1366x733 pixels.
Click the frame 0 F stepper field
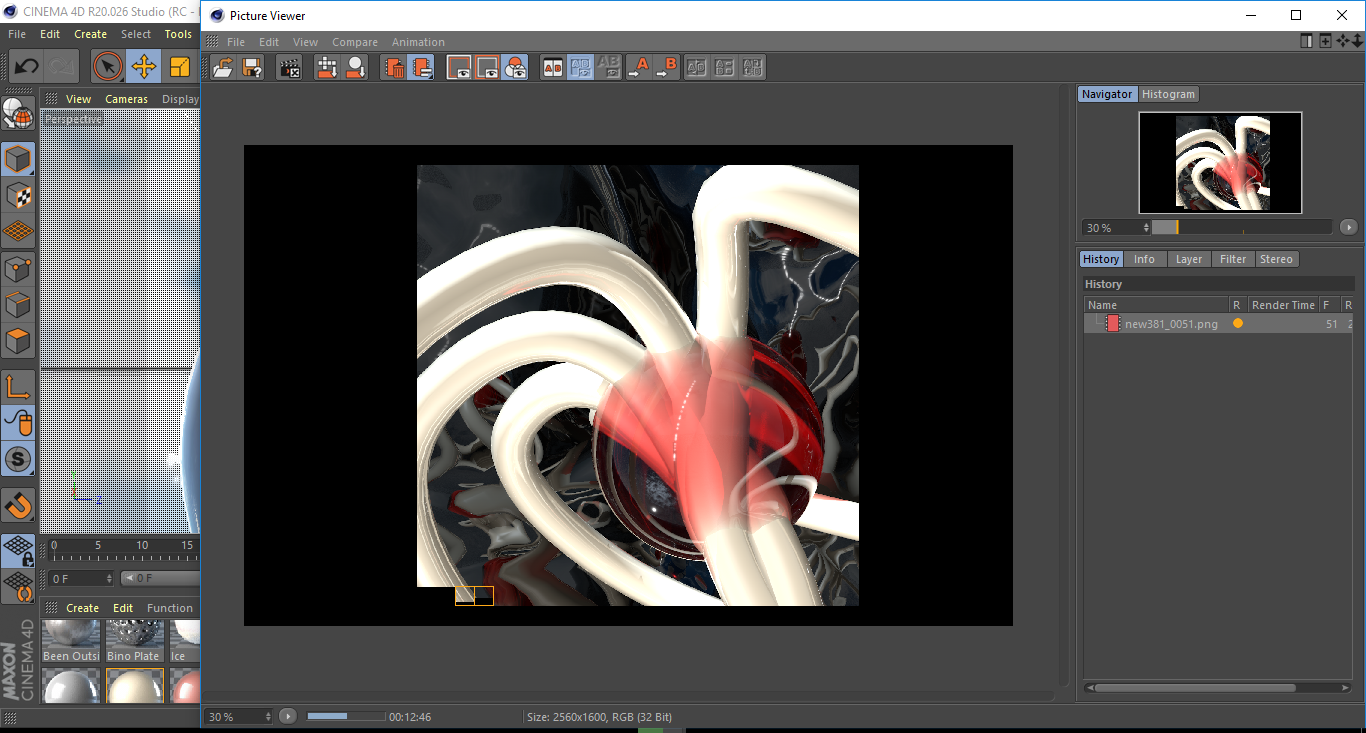click(x=80, y=578)
